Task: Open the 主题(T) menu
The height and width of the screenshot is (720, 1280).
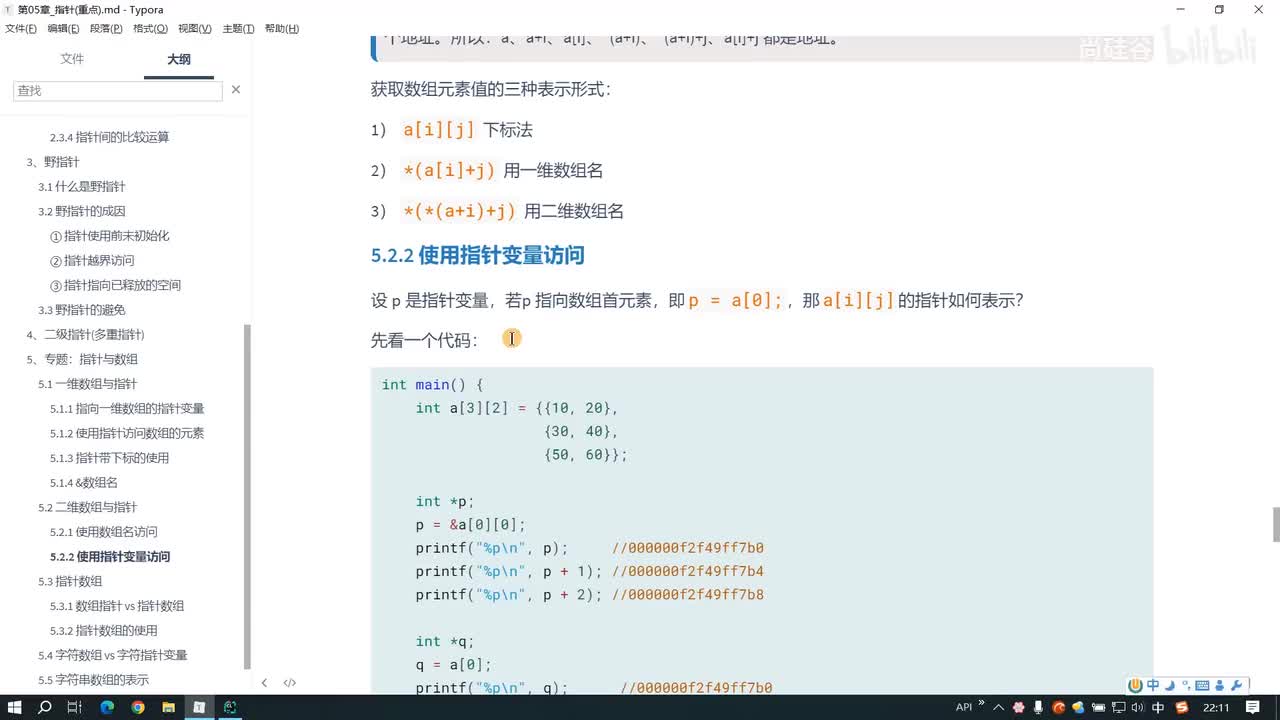Action: coord(237,29)
